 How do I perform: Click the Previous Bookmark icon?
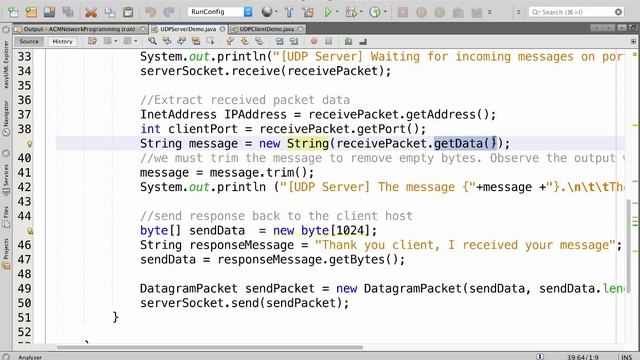[x=230, y=41]
